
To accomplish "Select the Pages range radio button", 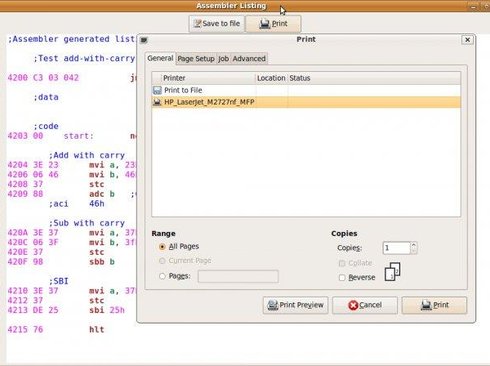I will tap(162, 276).
